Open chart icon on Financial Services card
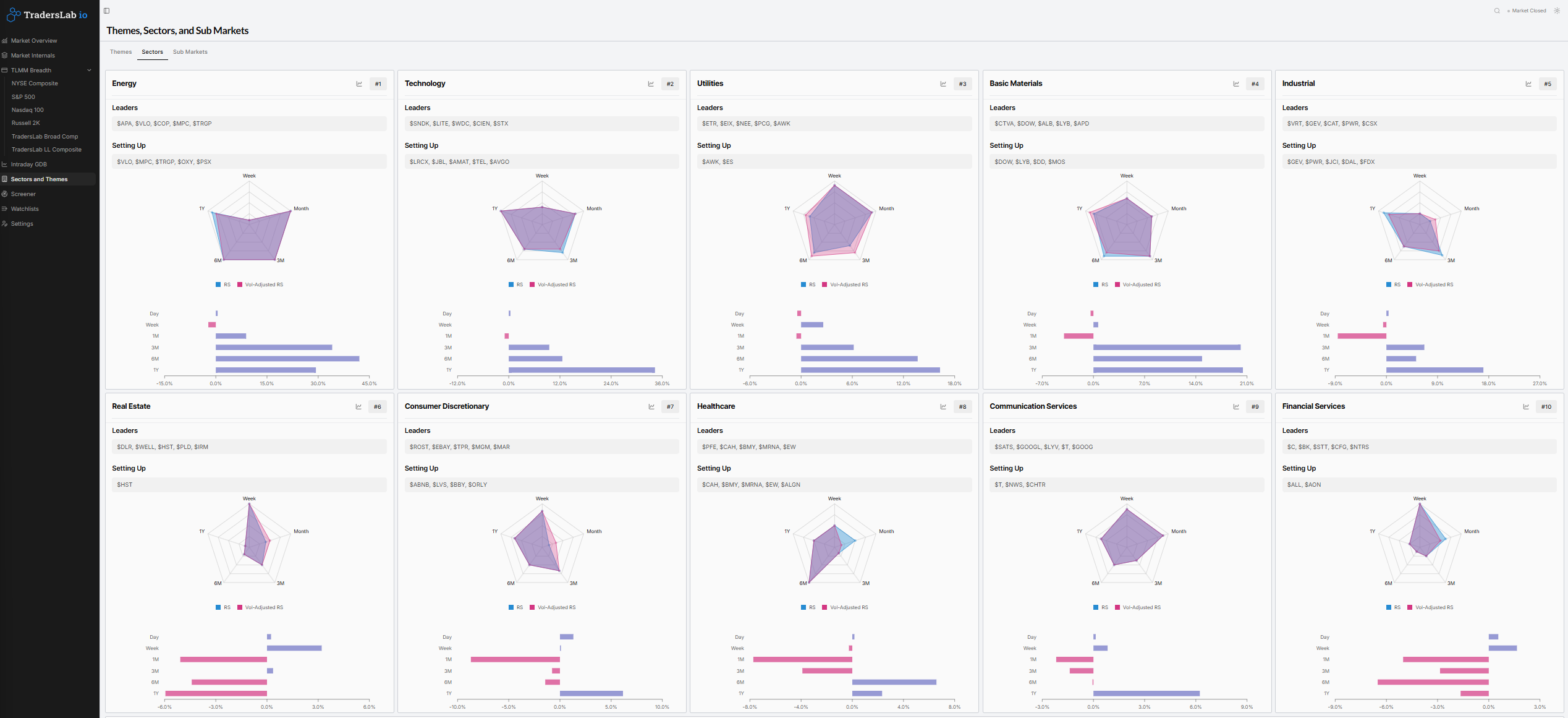 pos(1526,407)
